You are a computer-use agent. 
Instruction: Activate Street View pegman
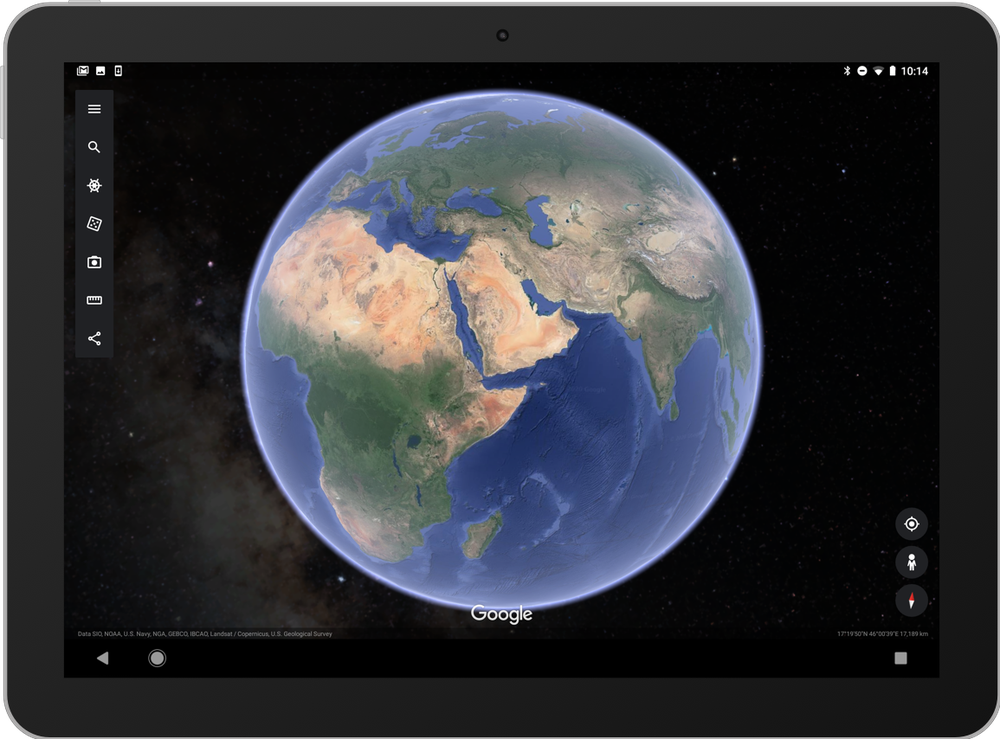point(911,562)
